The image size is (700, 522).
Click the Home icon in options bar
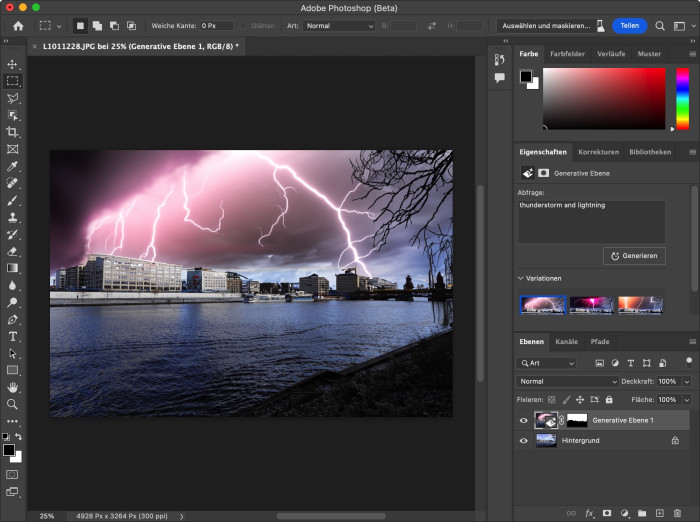point(18,26)
